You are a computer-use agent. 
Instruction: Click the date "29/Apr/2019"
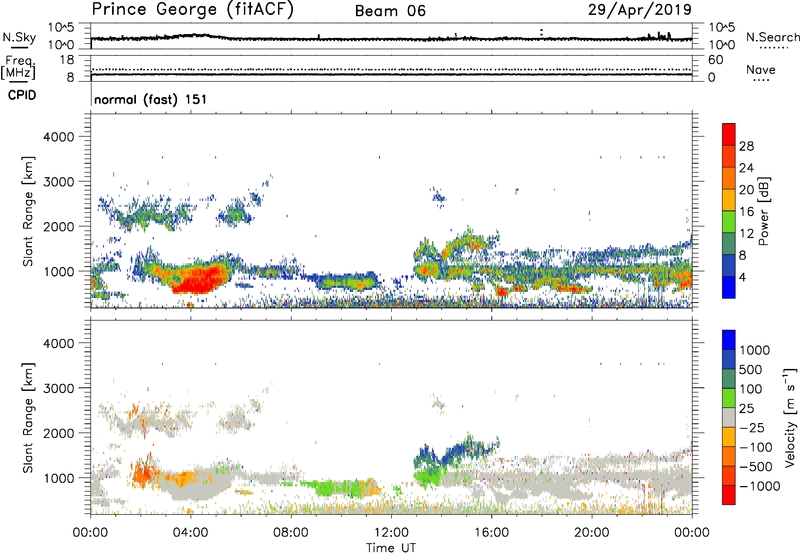tap(640, 9)
